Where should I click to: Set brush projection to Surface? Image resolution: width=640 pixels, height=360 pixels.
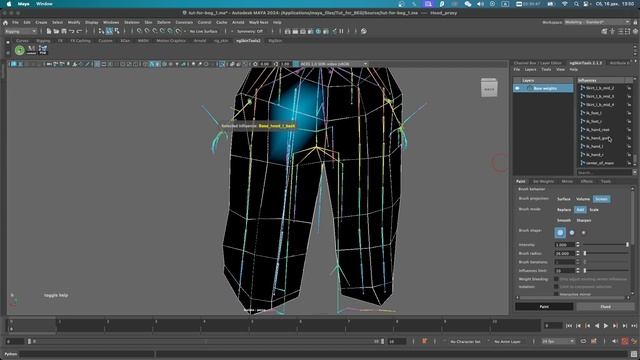(x=564, y=199)
